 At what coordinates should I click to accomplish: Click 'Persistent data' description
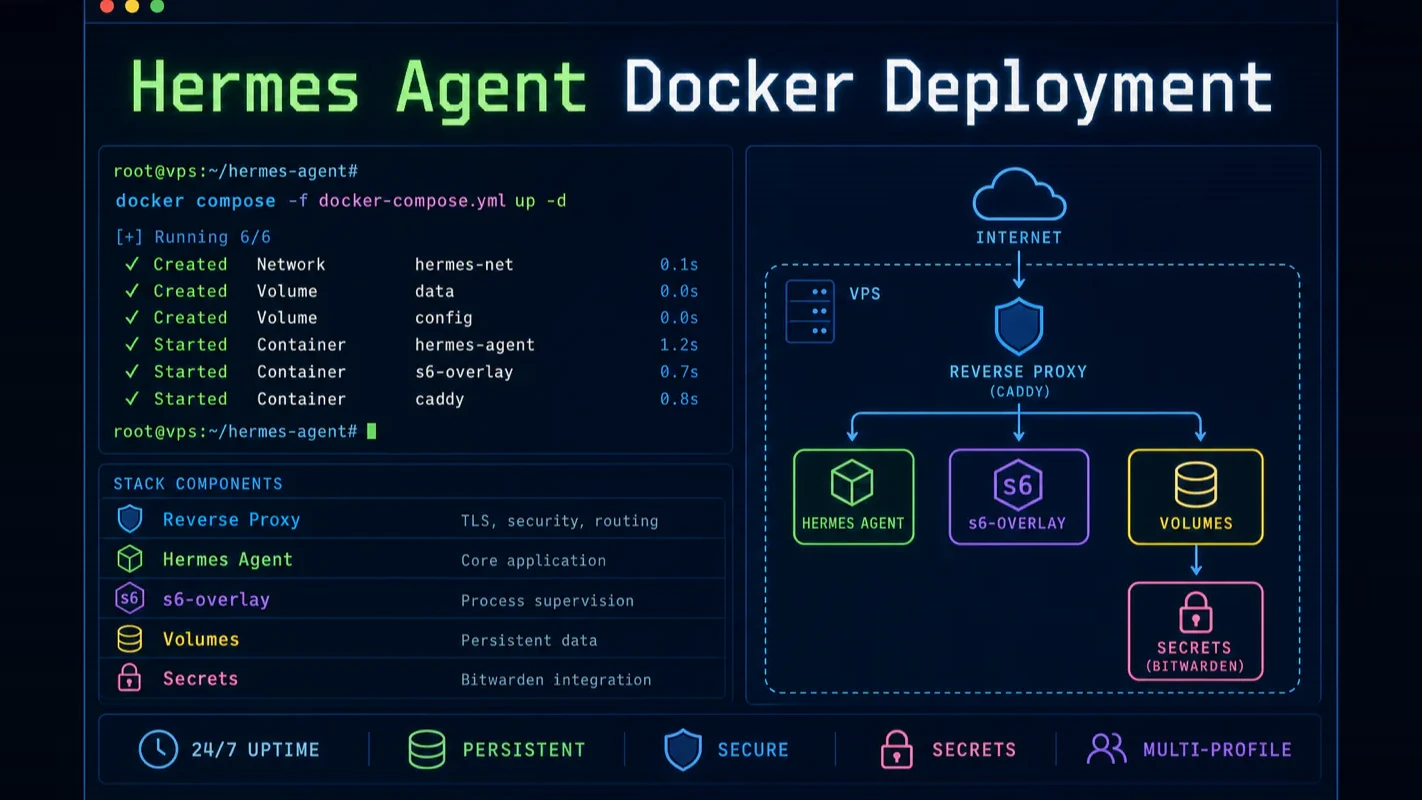[528, 640]
